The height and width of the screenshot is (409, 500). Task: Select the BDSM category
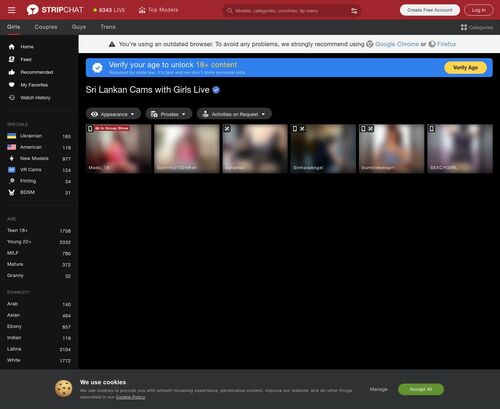tap(39, 192)
